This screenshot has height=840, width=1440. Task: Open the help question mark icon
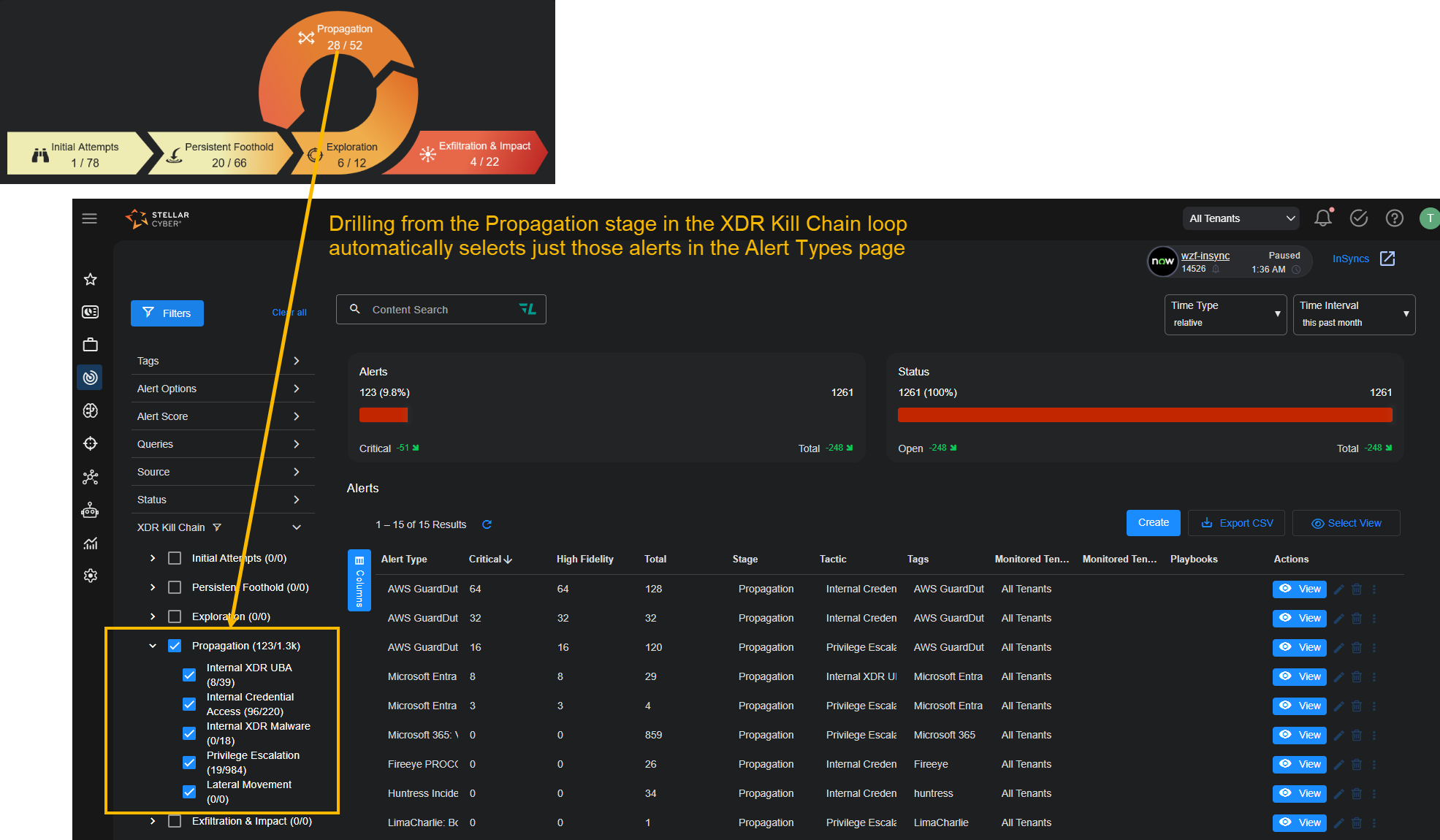coord(1394,218)
